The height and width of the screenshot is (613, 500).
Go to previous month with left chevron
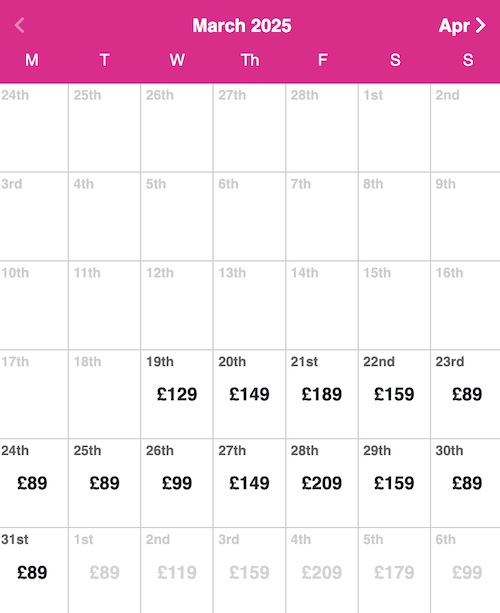(20, 26)
